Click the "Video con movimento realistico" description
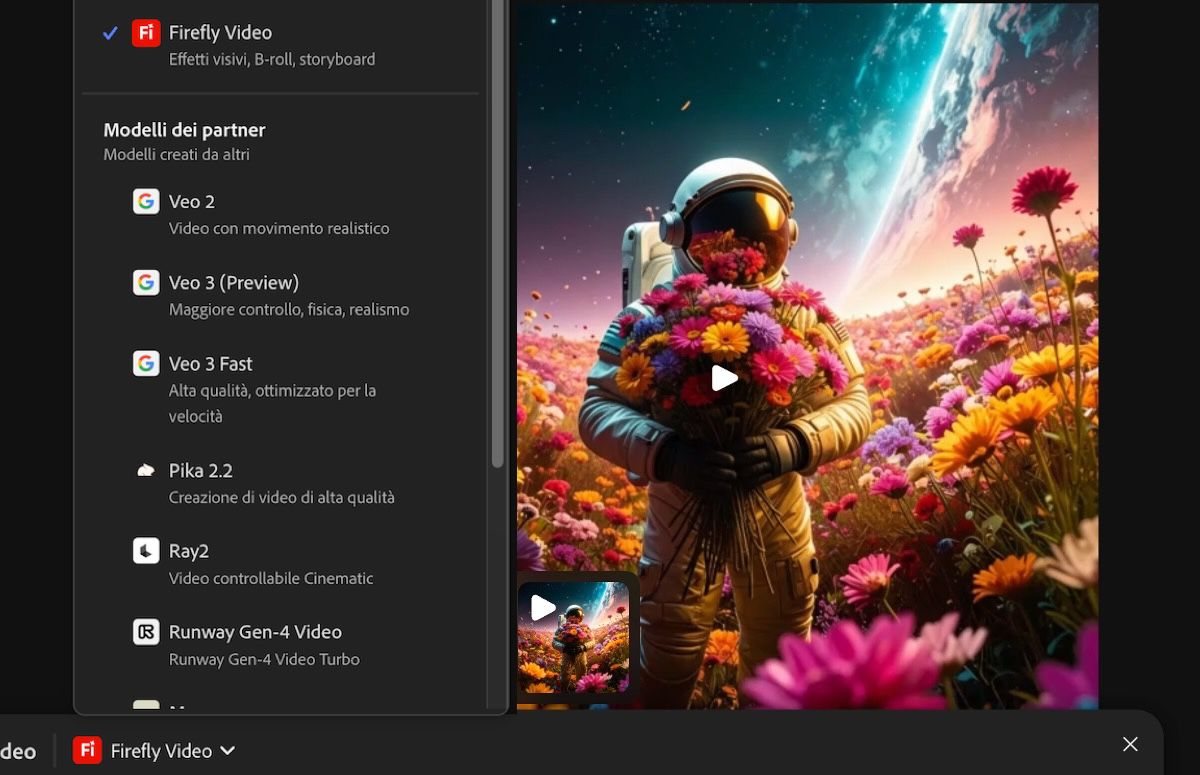This screenshot has height=775, width=1200. coord(279,228)
